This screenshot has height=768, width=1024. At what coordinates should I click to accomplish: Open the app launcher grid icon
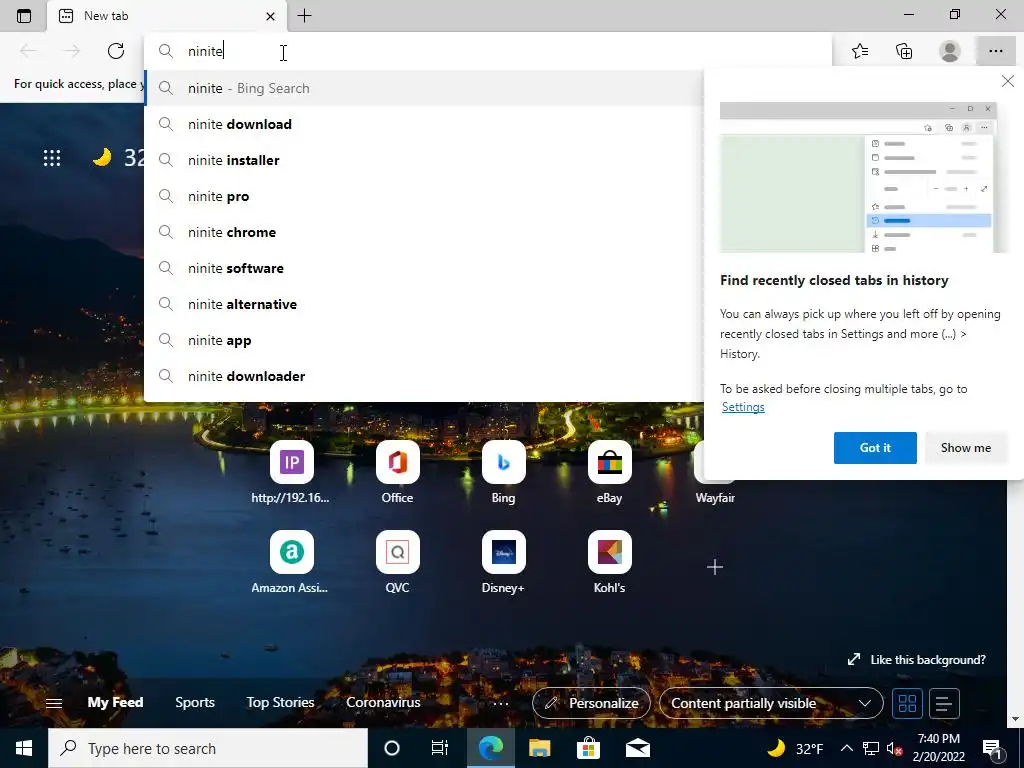click(x=52, y=157)
